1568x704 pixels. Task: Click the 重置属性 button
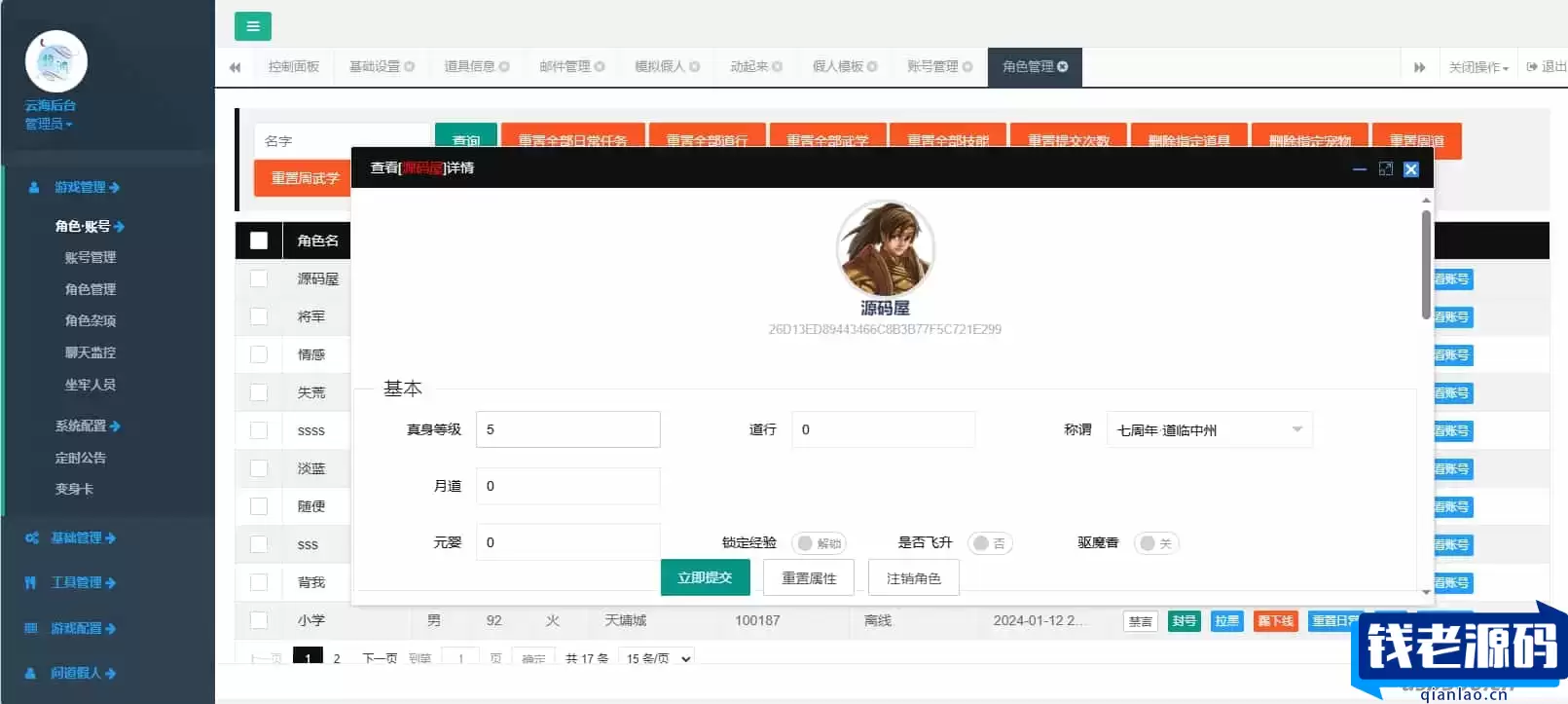coord(809,578)
